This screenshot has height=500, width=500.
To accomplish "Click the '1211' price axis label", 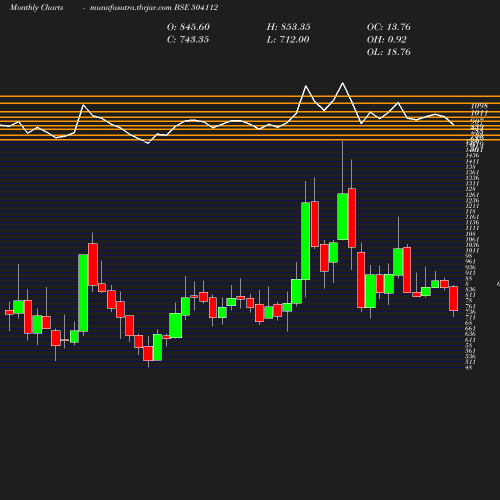I will pyautogui.click(x=472, y=206).
